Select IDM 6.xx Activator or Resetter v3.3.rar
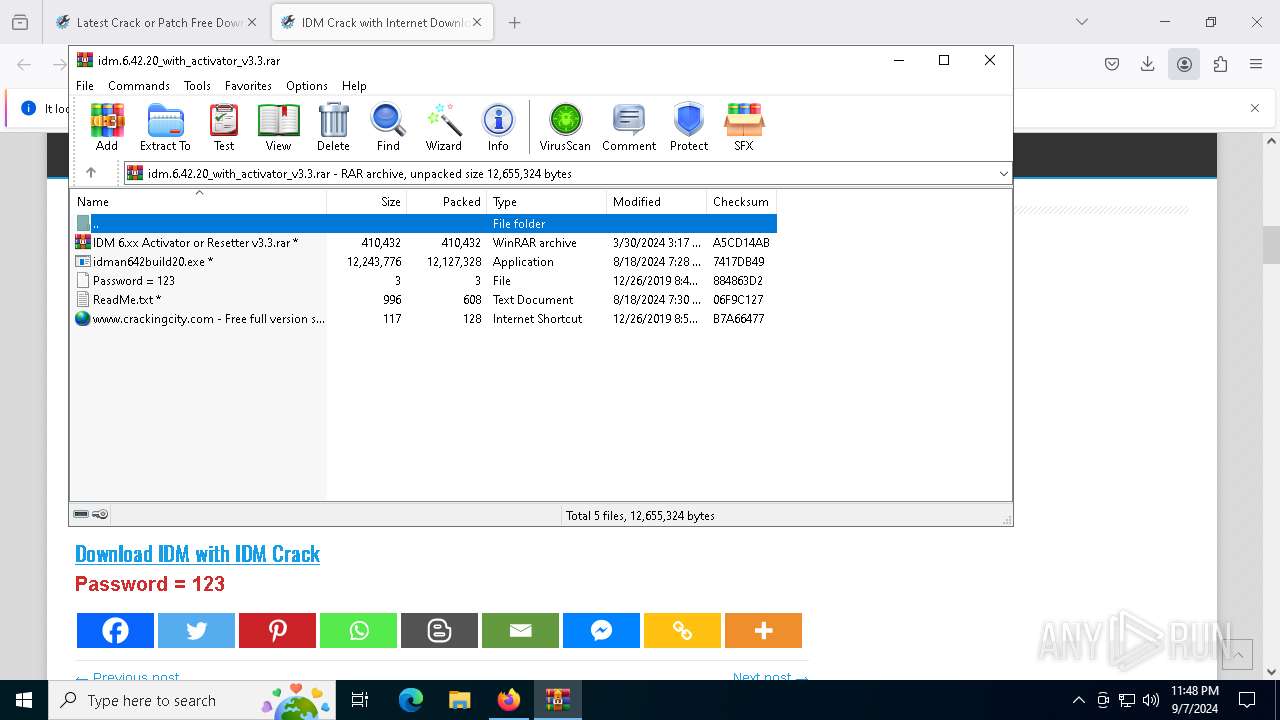 click(x=425, y=242)
